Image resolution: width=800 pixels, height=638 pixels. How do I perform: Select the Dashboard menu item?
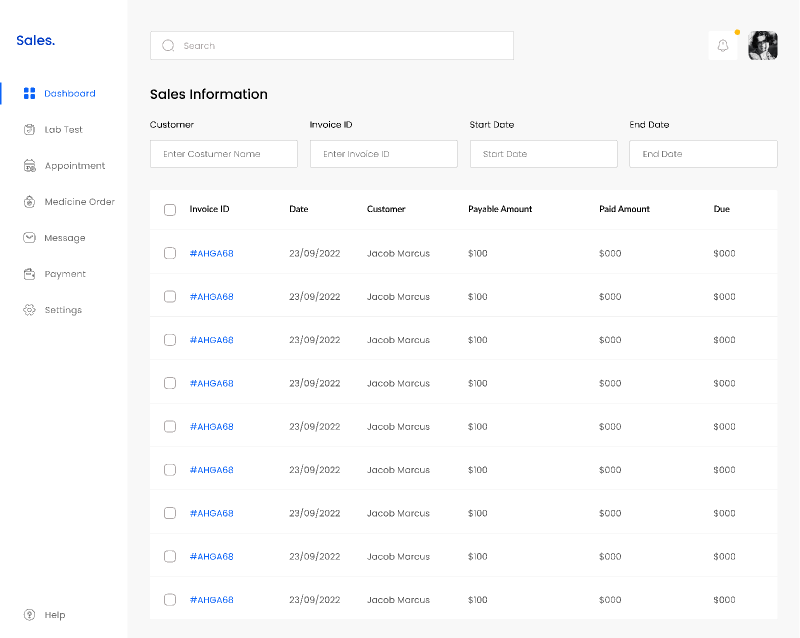[69, 93]
